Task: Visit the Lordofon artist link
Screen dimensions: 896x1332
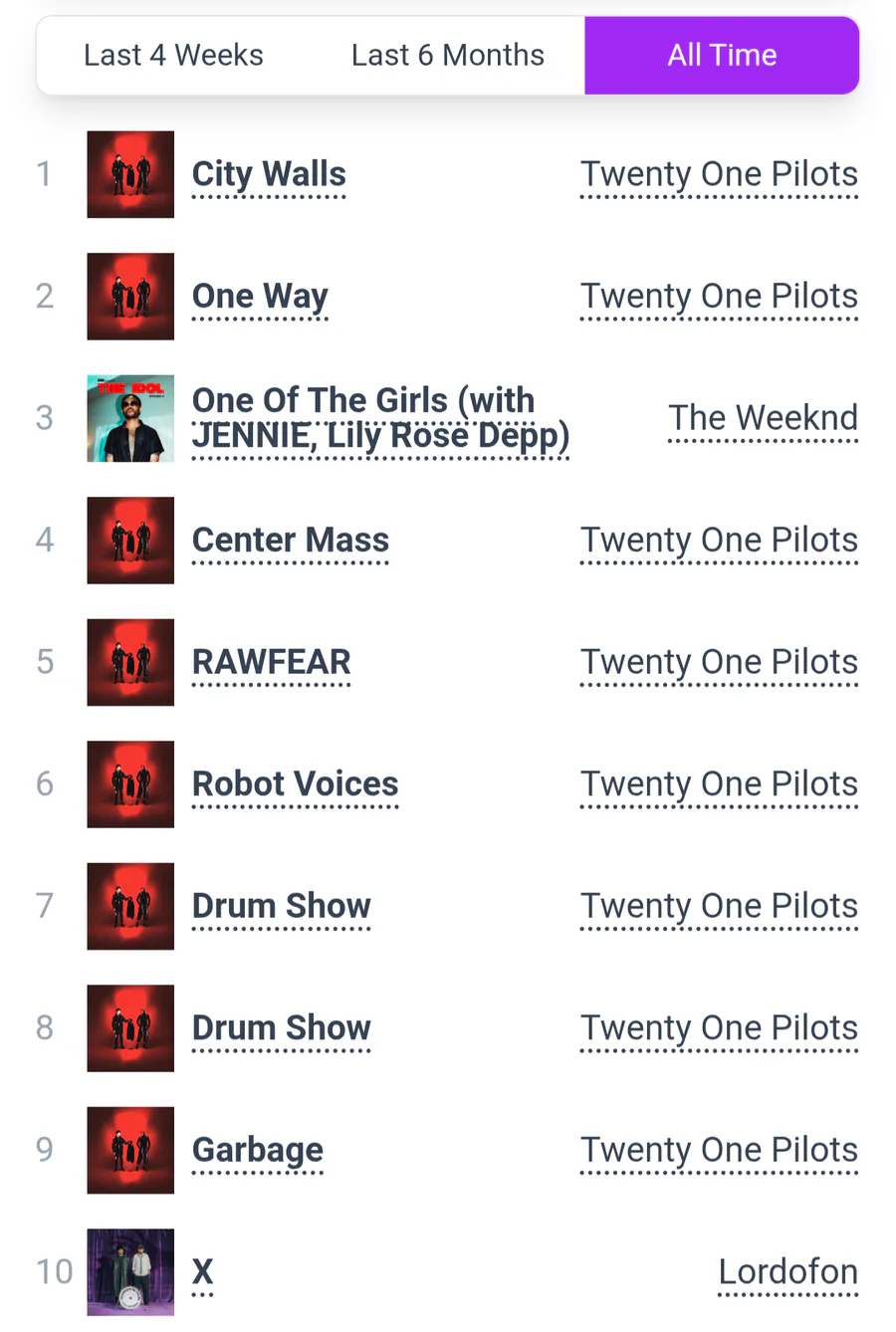Action: 787,1272
